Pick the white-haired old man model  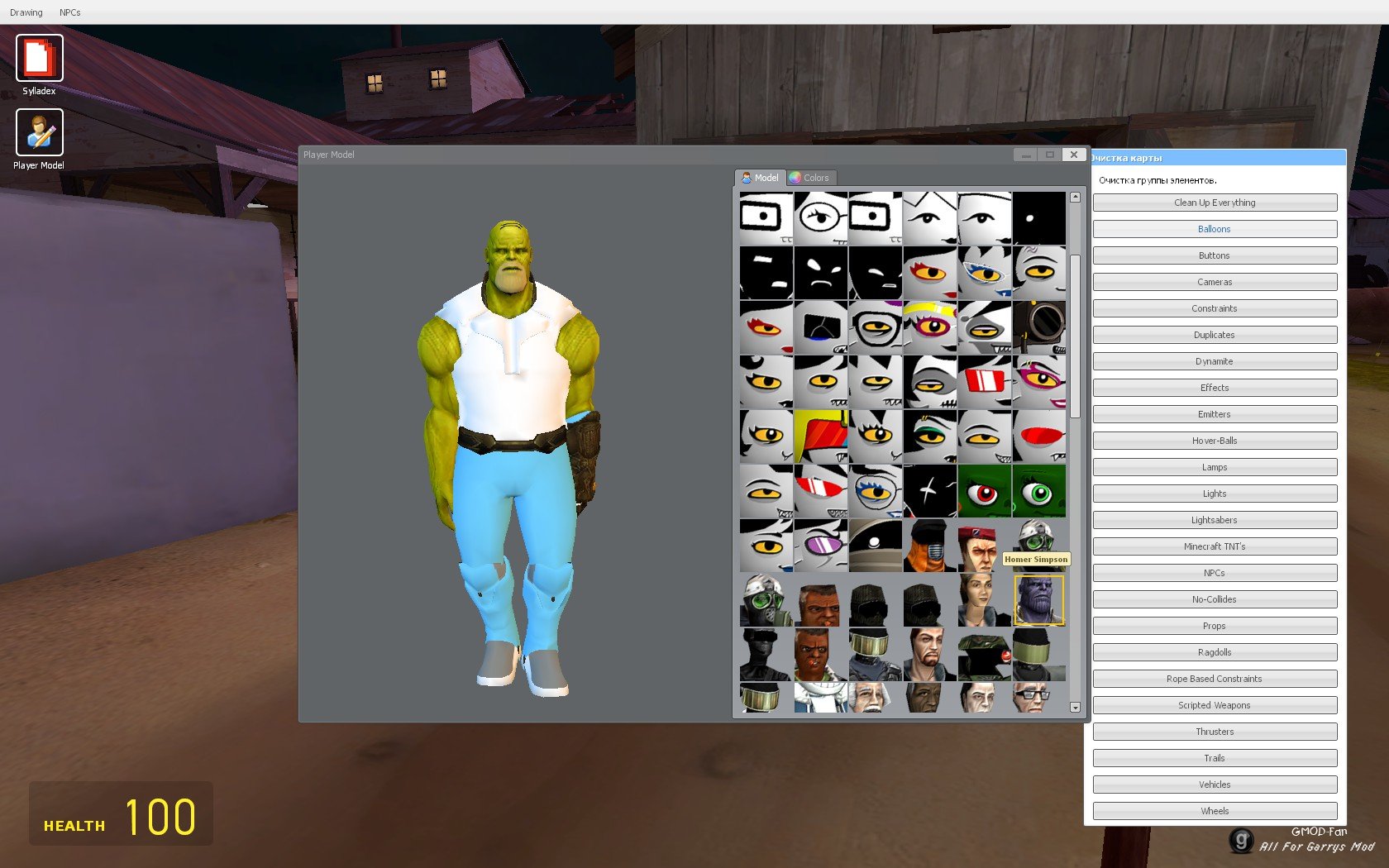pyautogui.click(x=875, y=698)
